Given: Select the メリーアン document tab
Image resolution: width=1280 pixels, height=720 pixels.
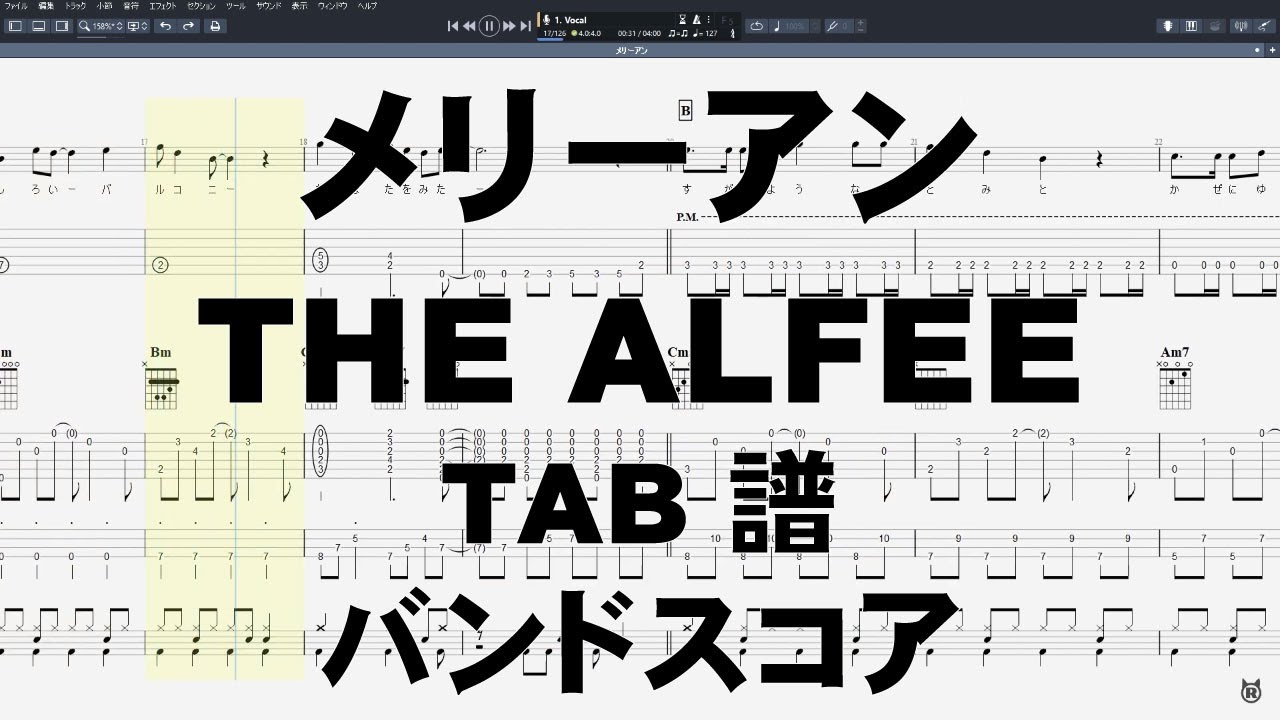Looking at the screenshot, I should [x=631, y=50].
